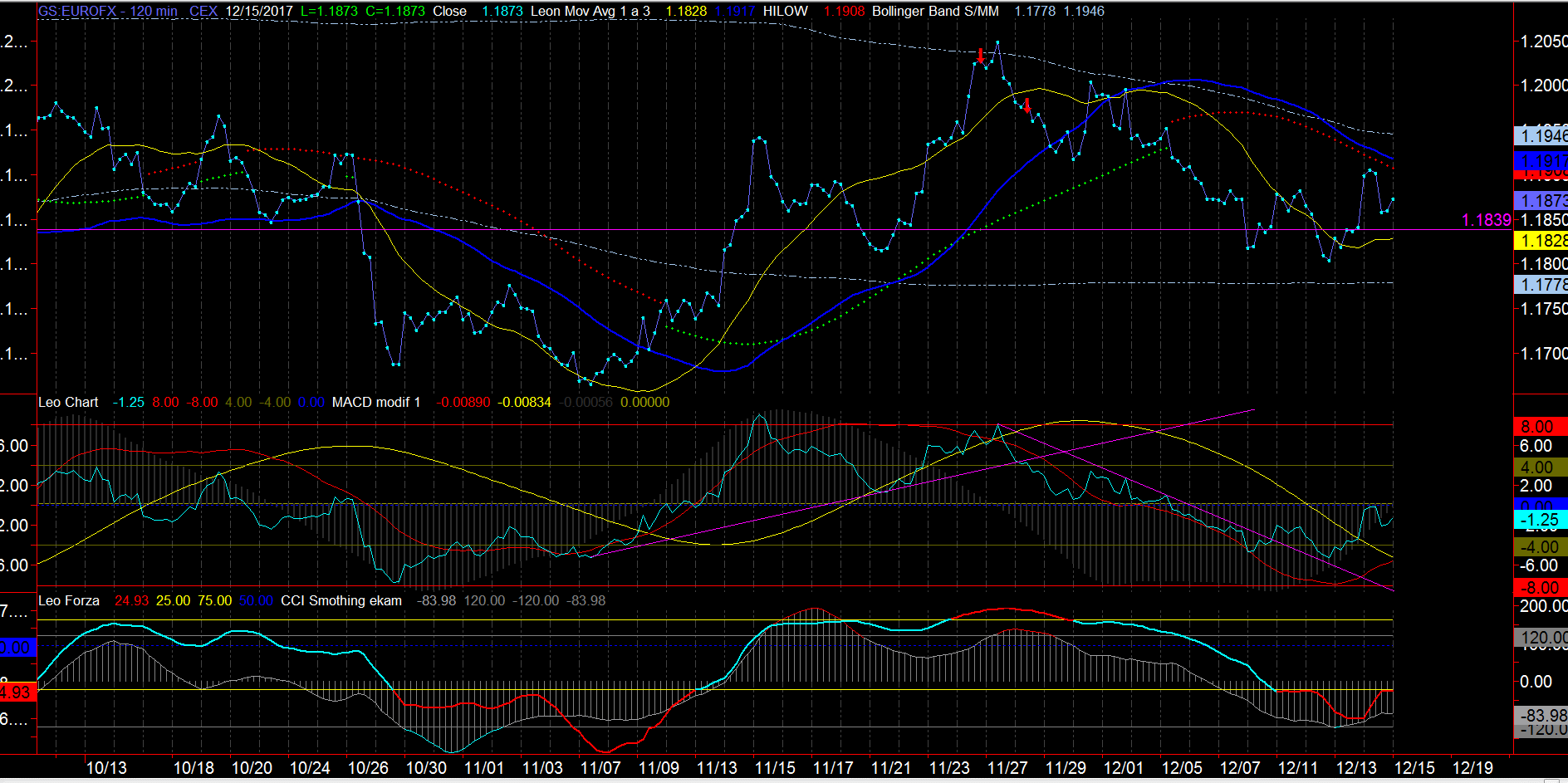Click light-blue 1.1946 tag on price axis
1568x783 pixels.
pos(1541,136)
